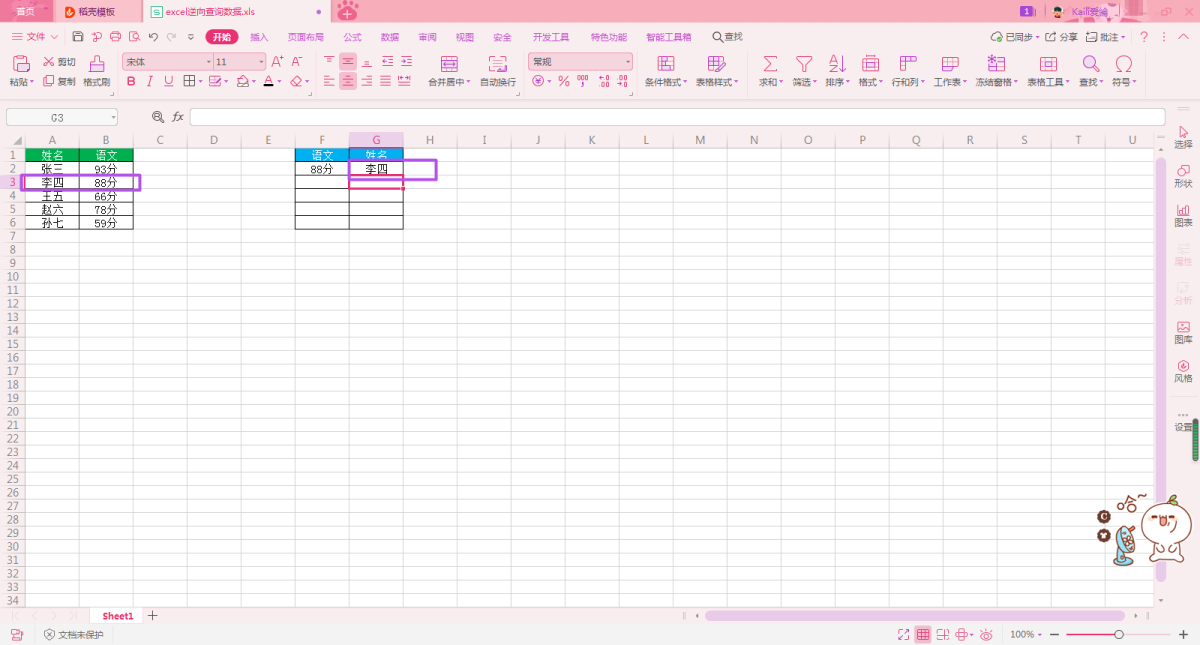Click the Share (分享) button
The width and height of the screenshot is (1200, 645).
pos(1063,37)
